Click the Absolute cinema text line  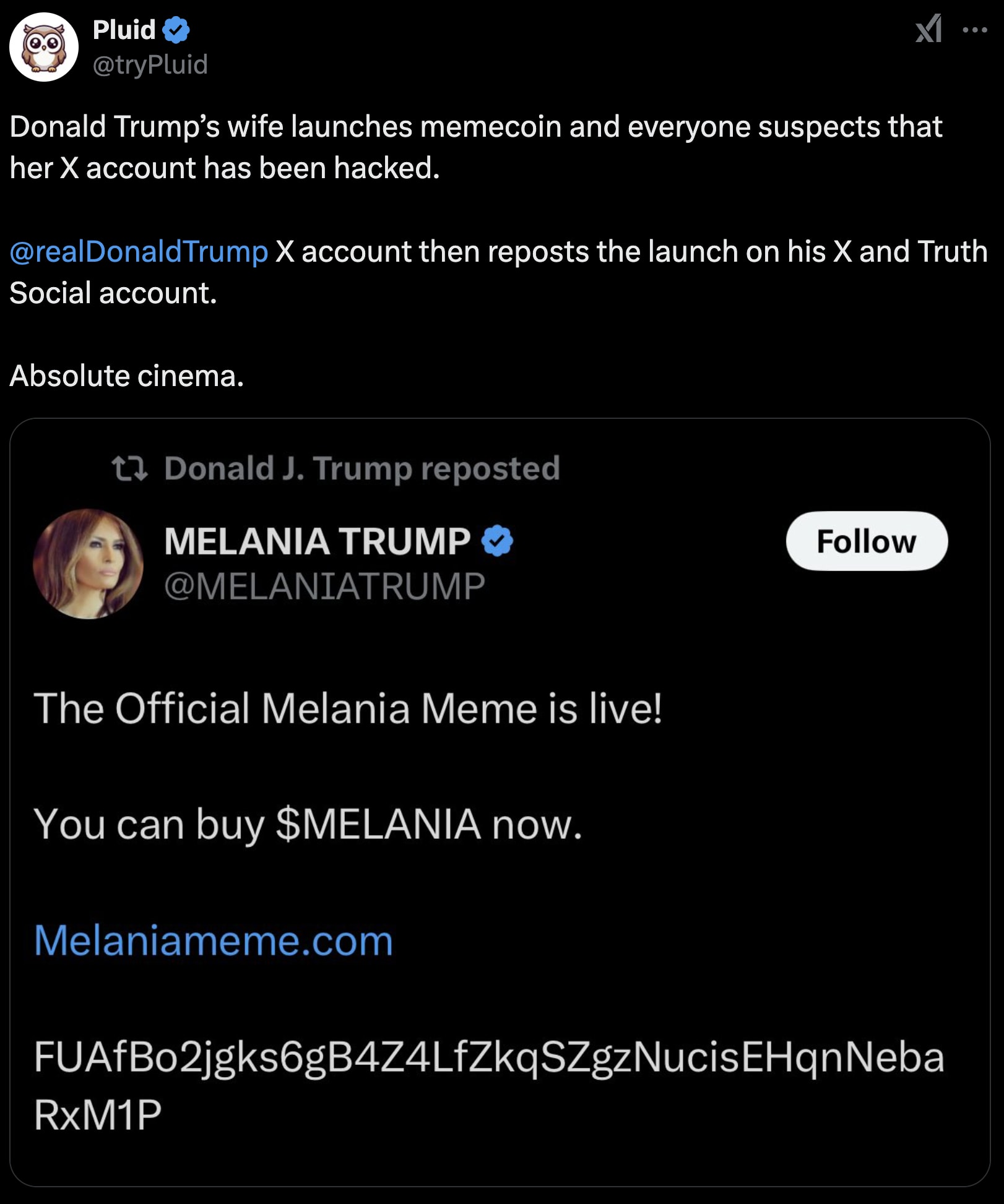tap(126, 374)
